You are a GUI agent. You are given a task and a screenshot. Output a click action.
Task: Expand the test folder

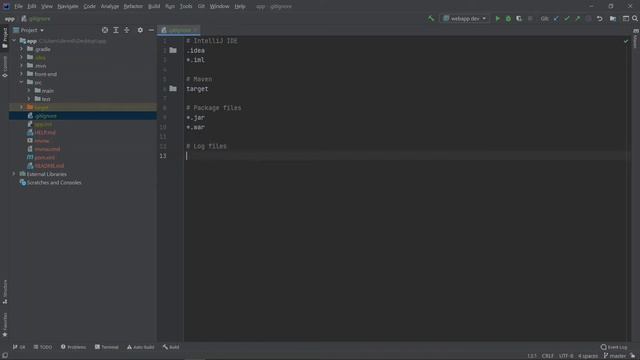[29, 99]
